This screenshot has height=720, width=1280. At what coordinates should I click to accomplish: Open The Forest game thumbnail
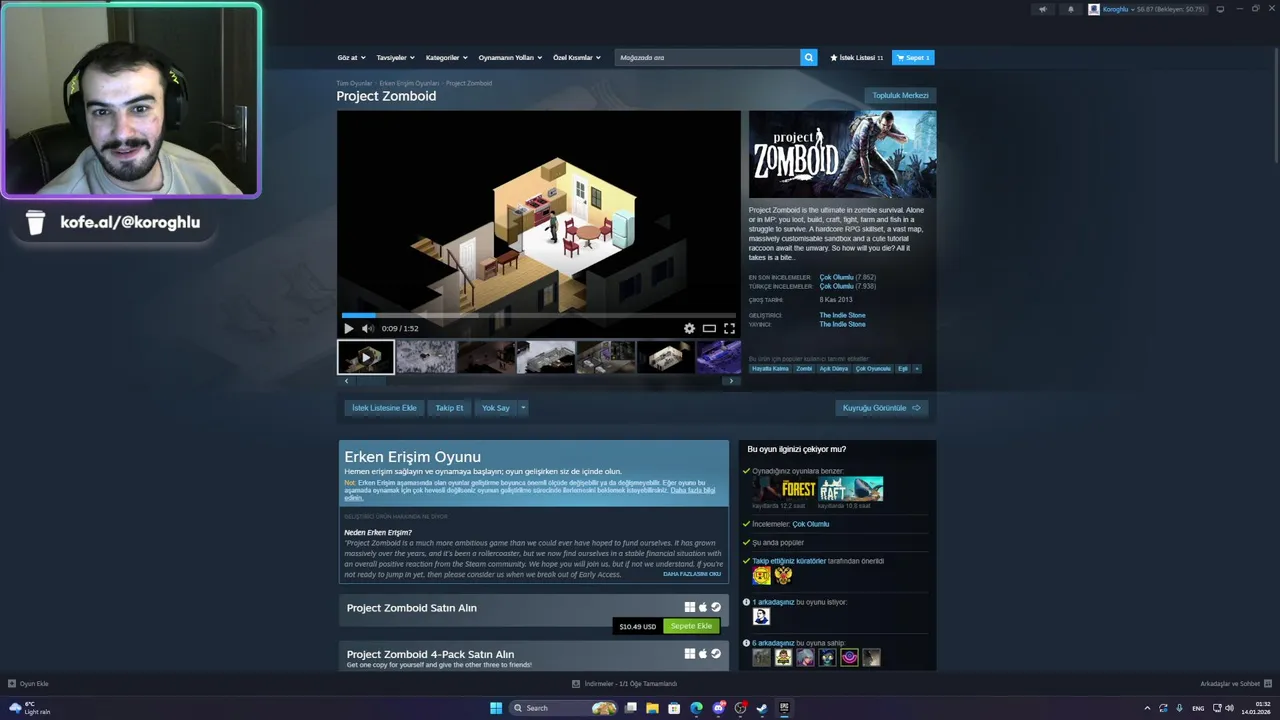pos(785,489)
